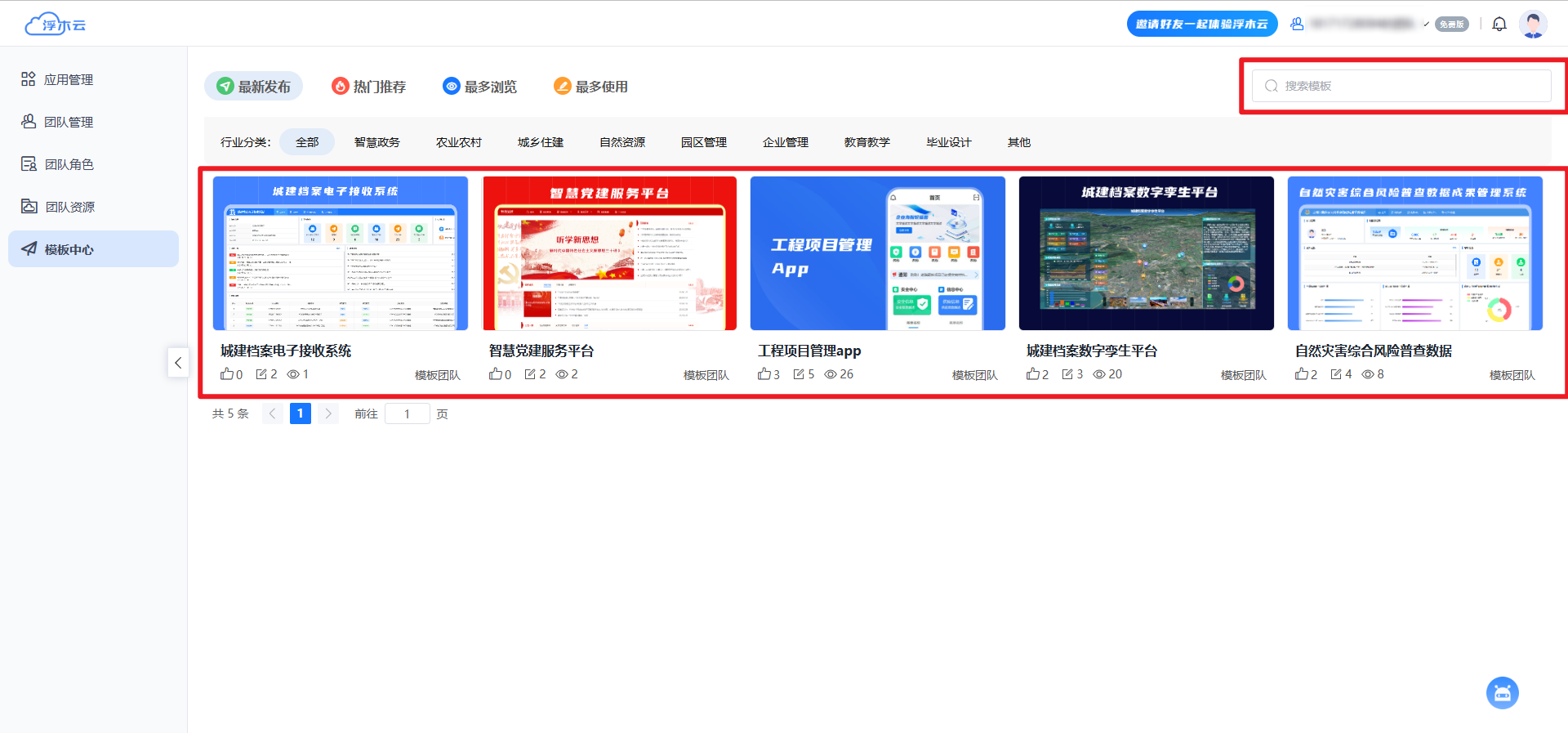This screenshot has height=733, width=1568.
Task: Filter by 教育教学 industry category
Action: click(866, 142)
